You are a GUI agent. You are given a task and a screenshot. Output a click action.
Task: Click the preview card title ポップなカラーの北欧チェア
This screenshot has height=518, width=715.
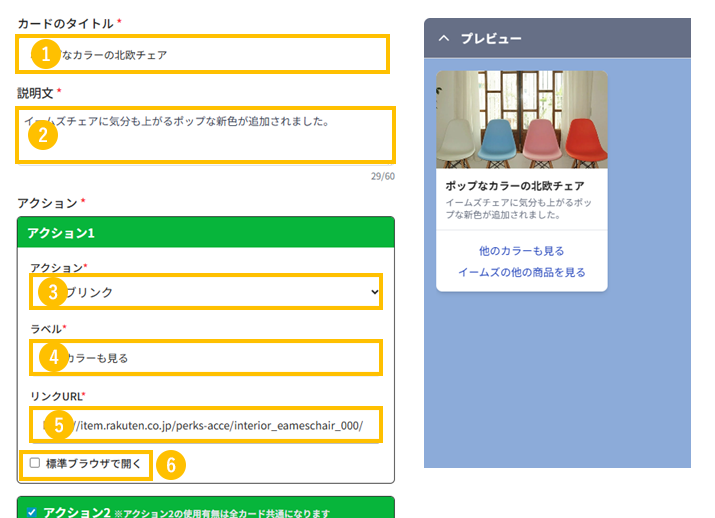(x=514, y=186)
